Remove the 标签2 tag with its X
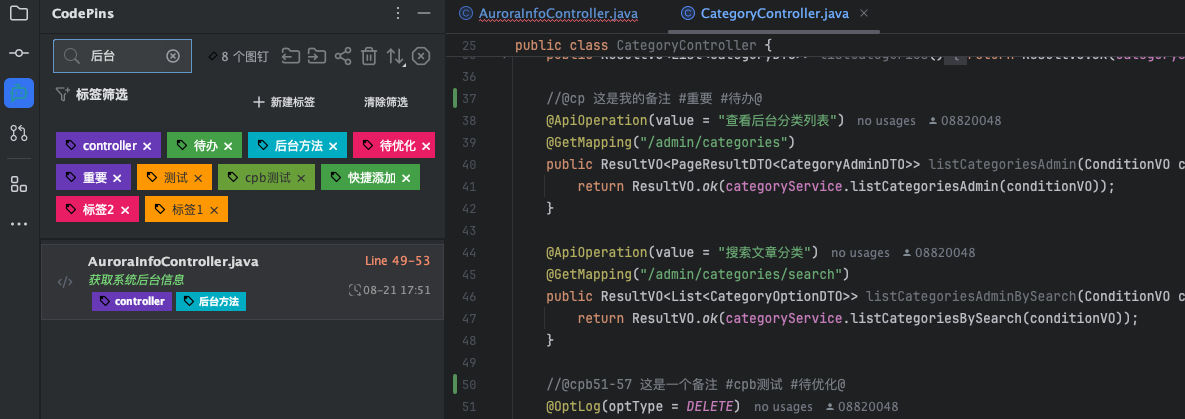This screenshot has height=419, width=1185. point(125,210)
